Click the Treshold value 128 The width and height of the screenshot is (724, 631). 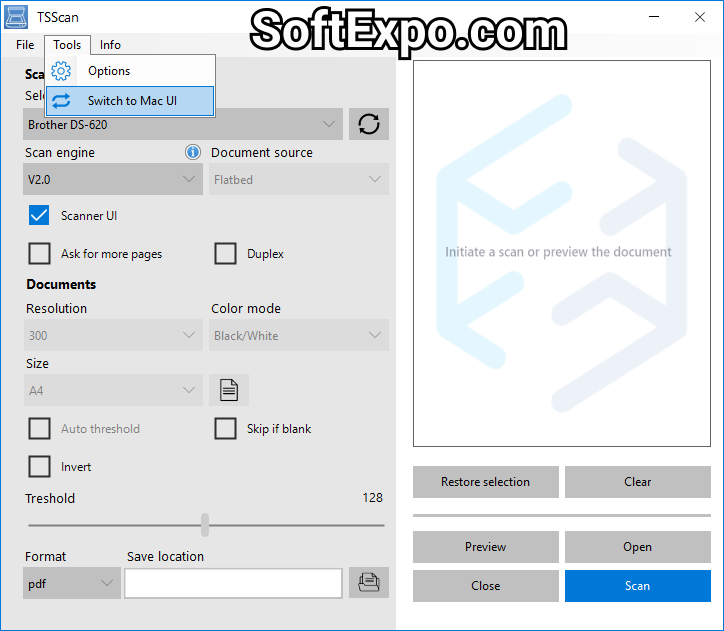(373, 498)
